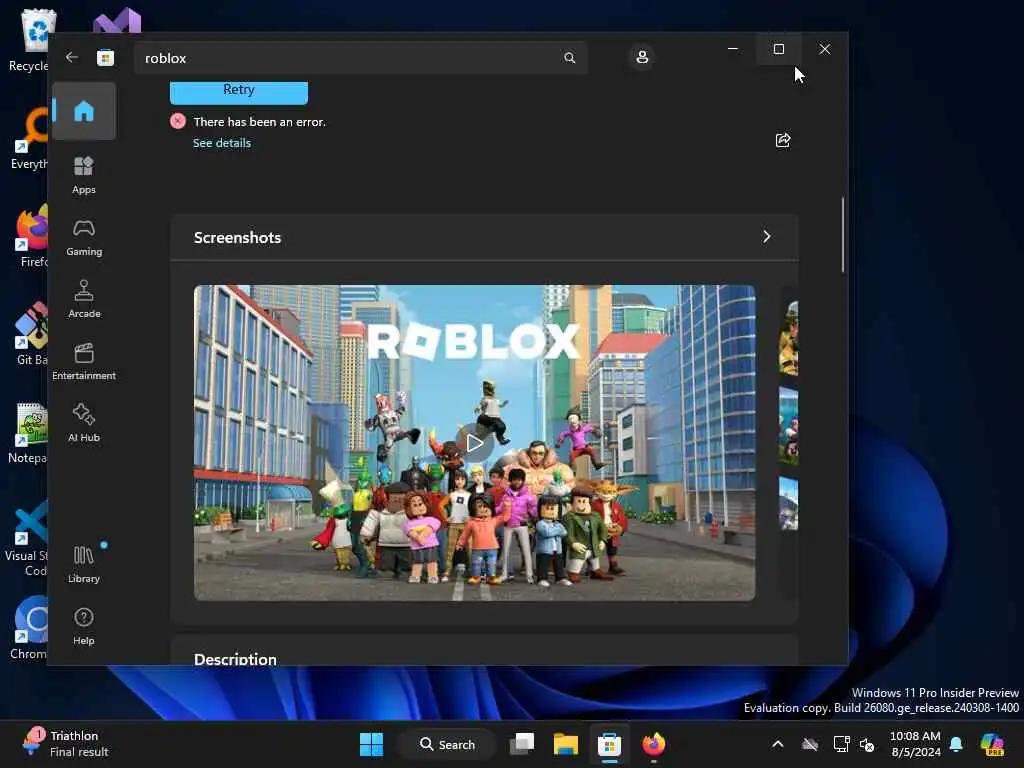Open Task View from the taskbar
Image resolution: width=1024 pixels, height=768 pixels.
tap(522, 744)
